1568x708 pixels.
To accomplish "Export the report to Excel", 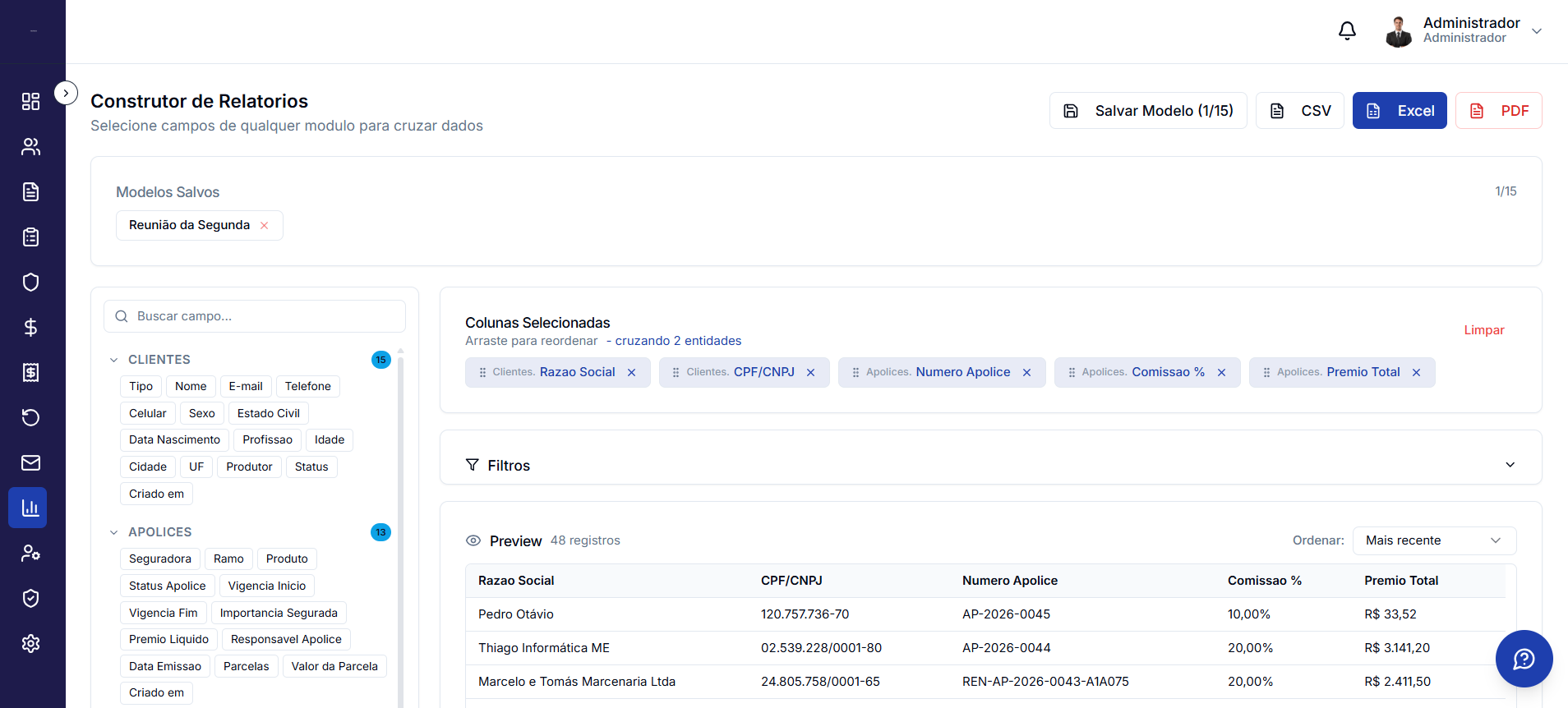I will pyautogui.click(x=1400, y=111).
